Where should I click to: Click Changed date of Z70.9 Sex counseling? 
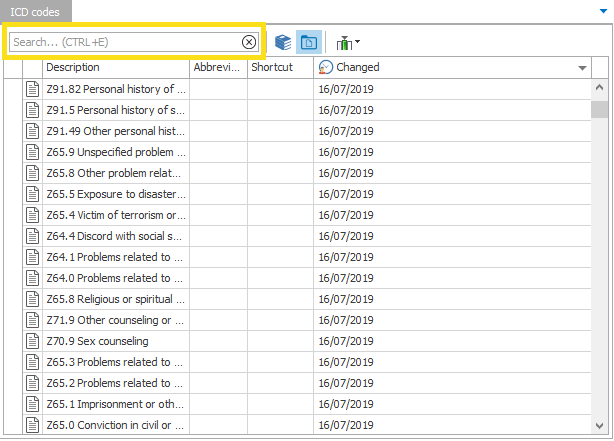coord(346,341)
